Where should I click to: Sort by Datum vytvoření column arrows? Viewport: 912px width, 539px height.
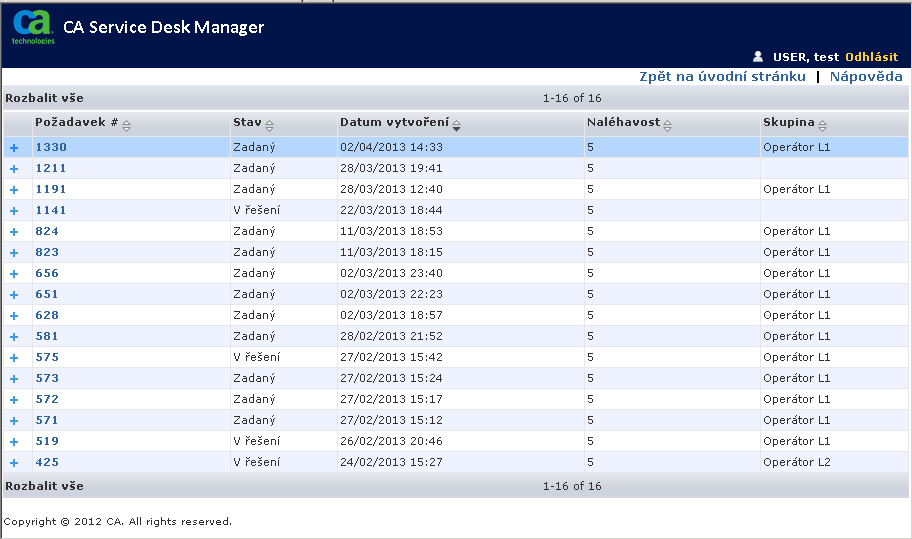[x=457, y=125]
